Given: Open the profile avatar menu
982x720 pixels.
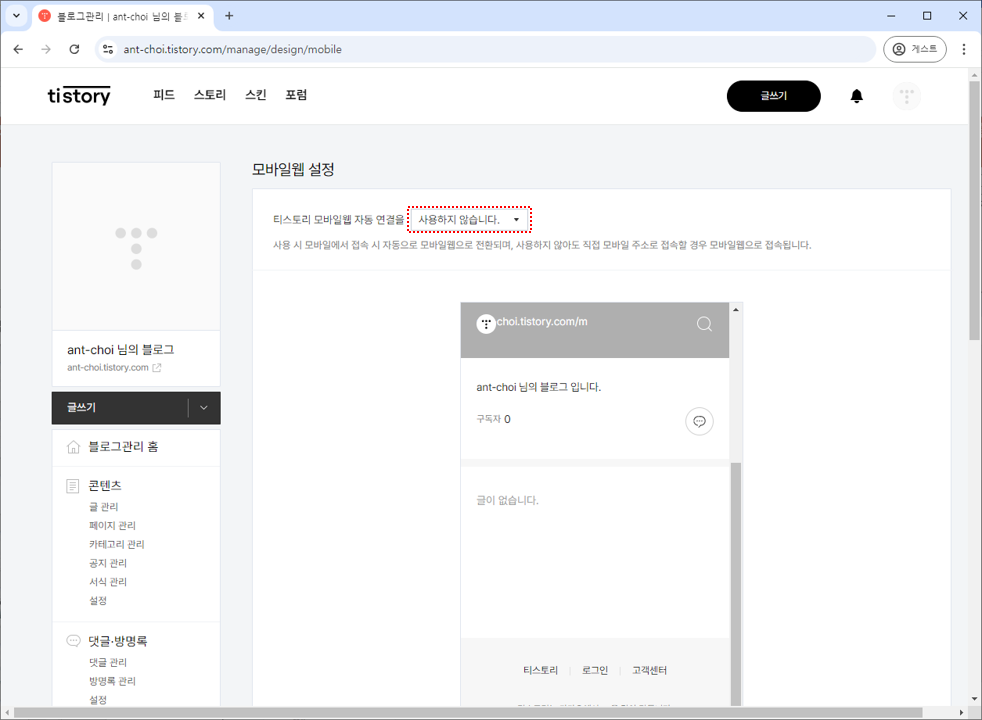Looking at the screenshot, I should (x=906, y=96).
